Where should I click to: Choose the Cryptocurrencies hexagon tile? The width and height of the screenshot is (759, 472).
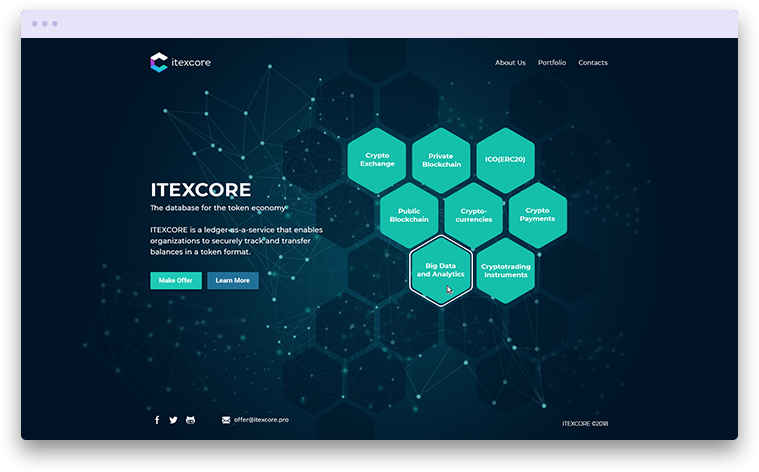tap(473, 215)
